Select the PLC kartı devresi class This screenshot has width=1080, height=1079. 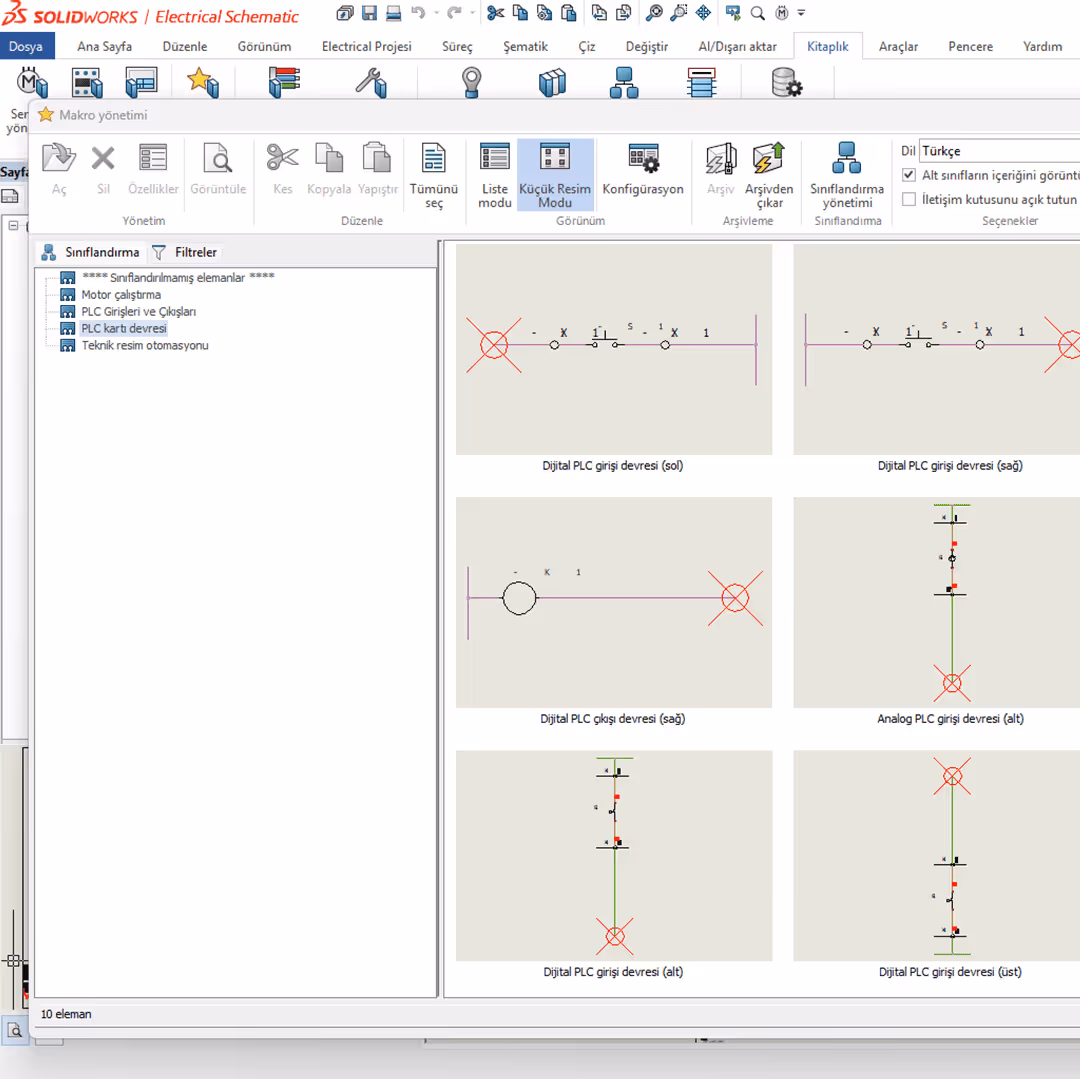(x=124, y=328)
